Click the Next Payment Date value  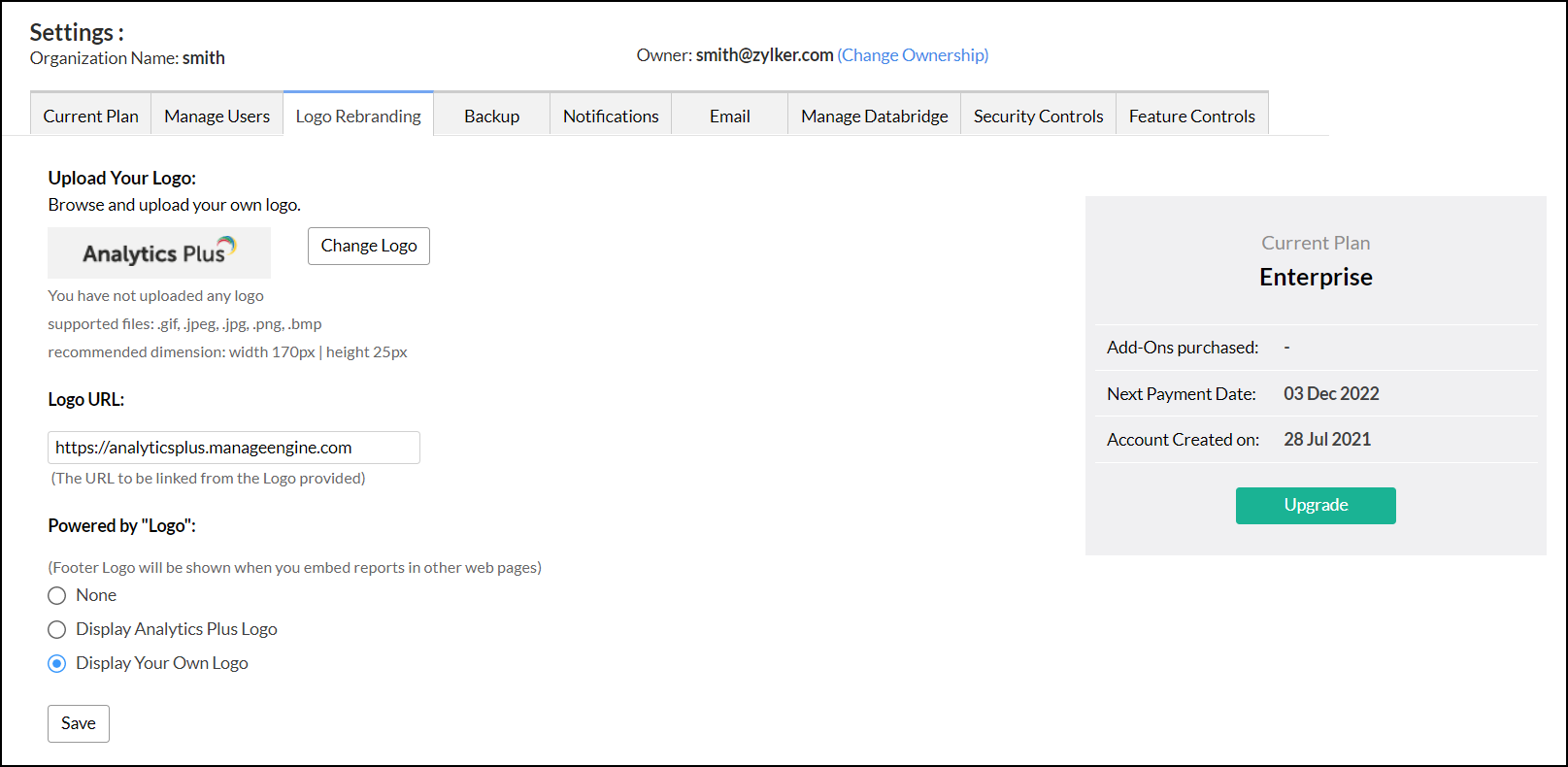coord(1331,393)
